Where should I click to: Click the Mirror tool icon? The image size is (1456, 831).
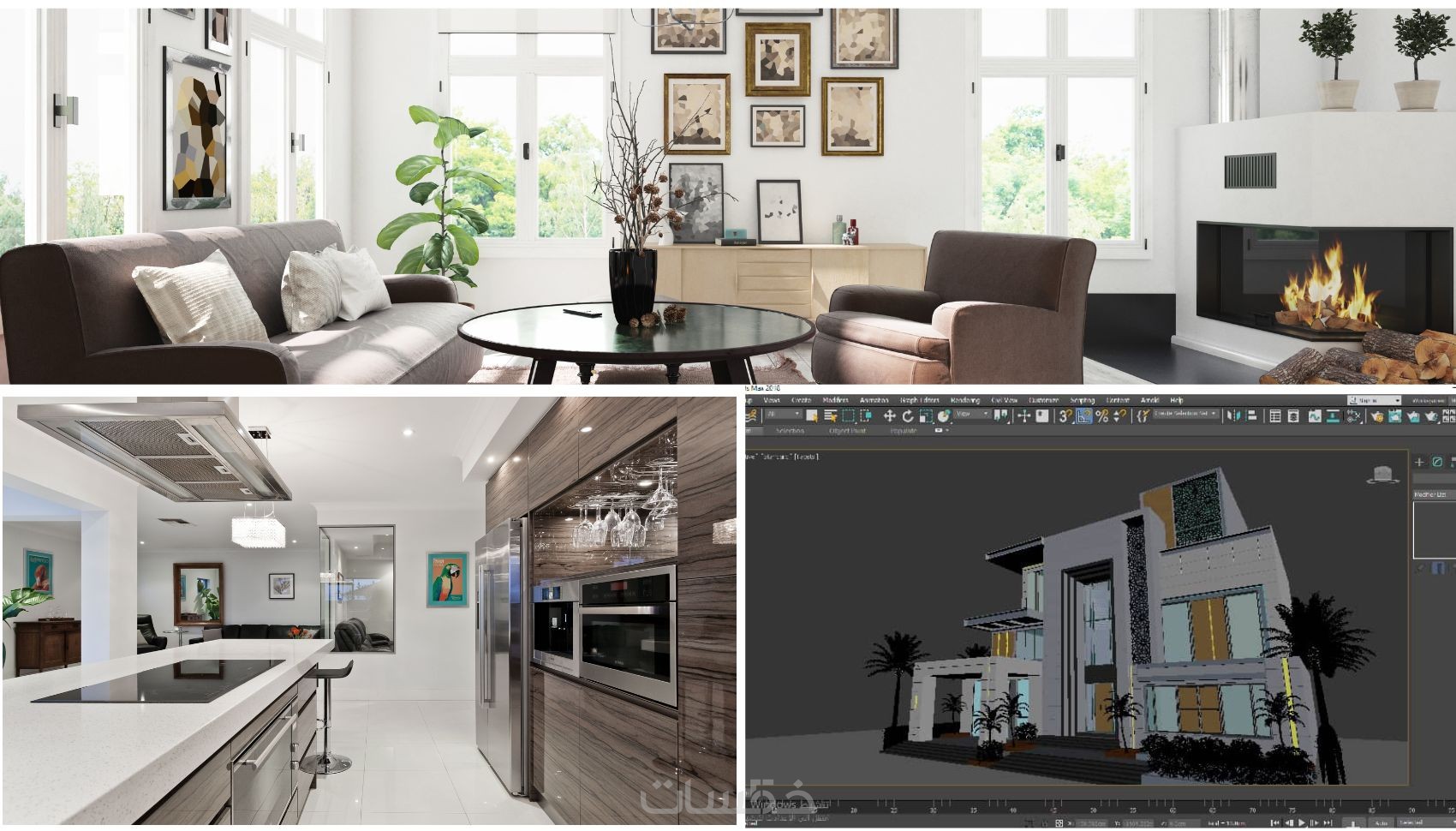[x=1233, y=415]
